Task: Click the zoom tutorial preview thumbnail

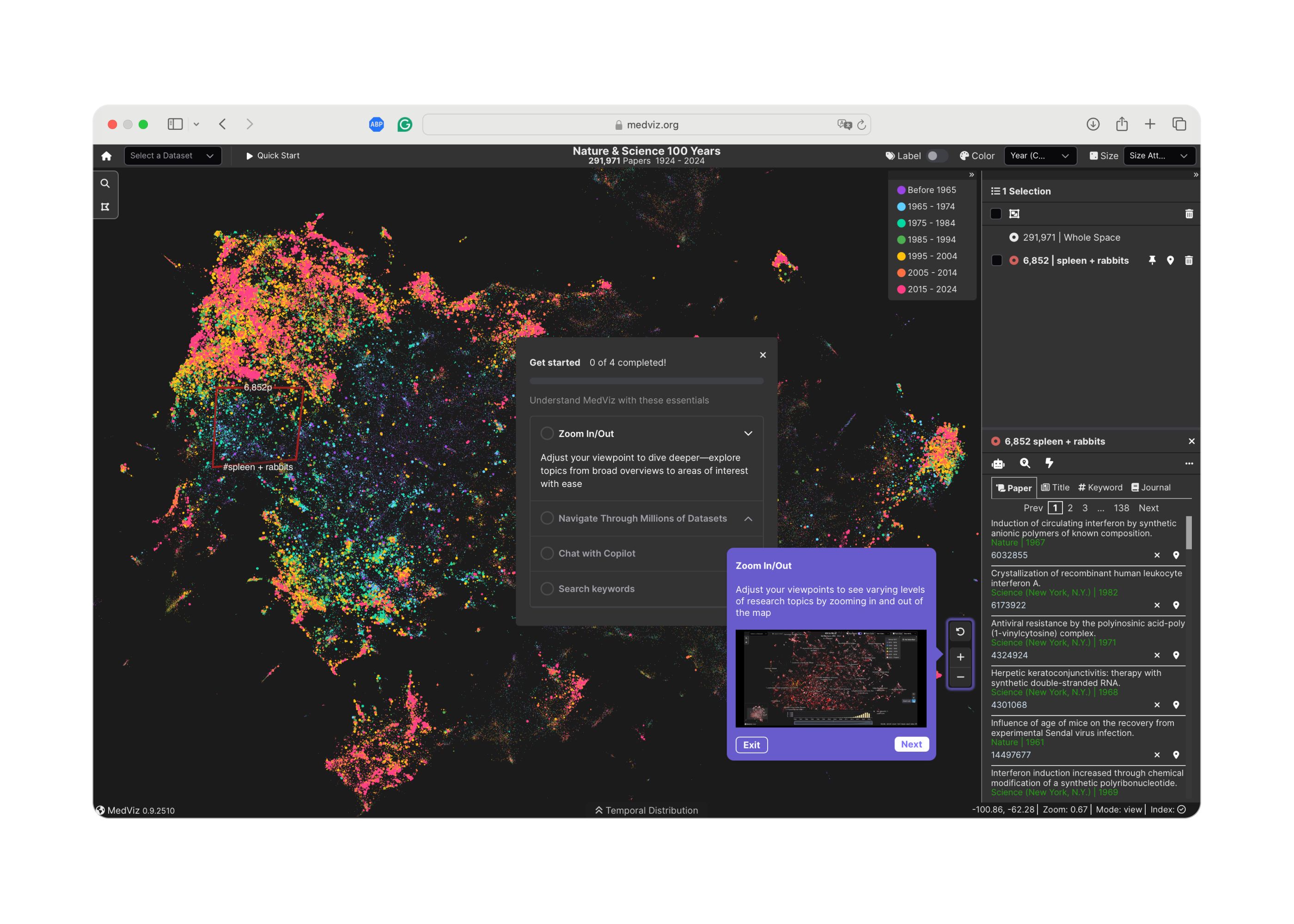Action: pos(831,678)
